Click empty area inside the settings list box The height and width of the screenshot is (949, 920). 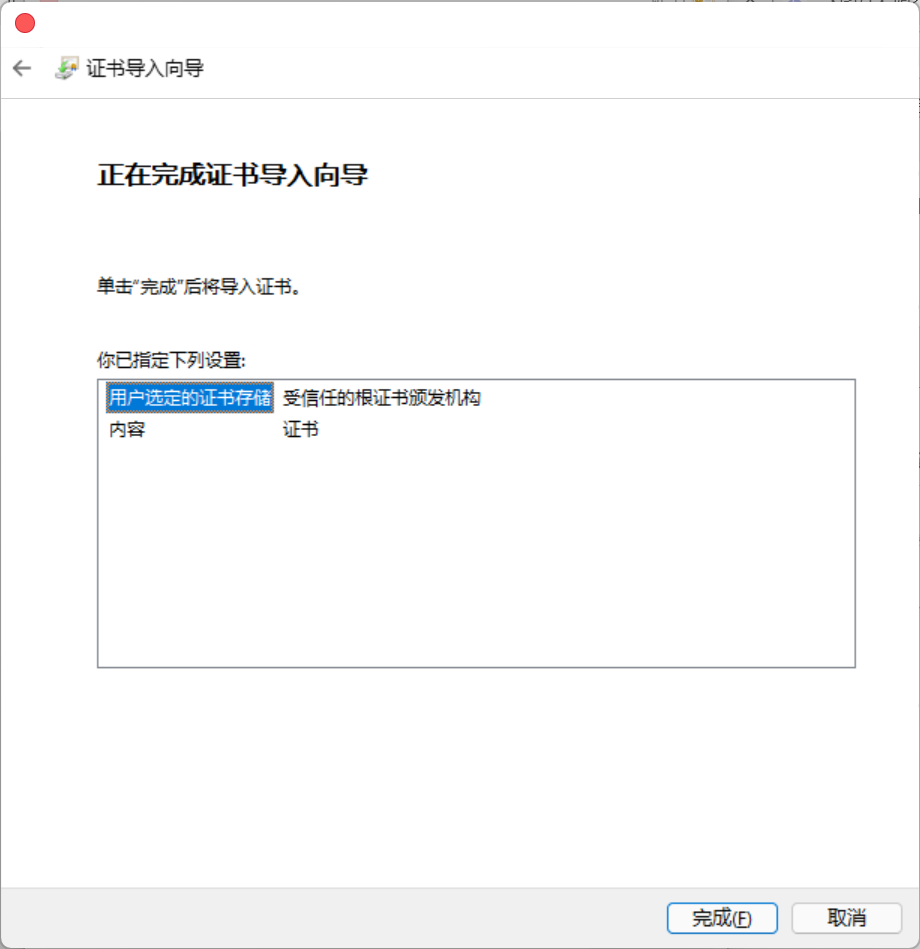476,551
